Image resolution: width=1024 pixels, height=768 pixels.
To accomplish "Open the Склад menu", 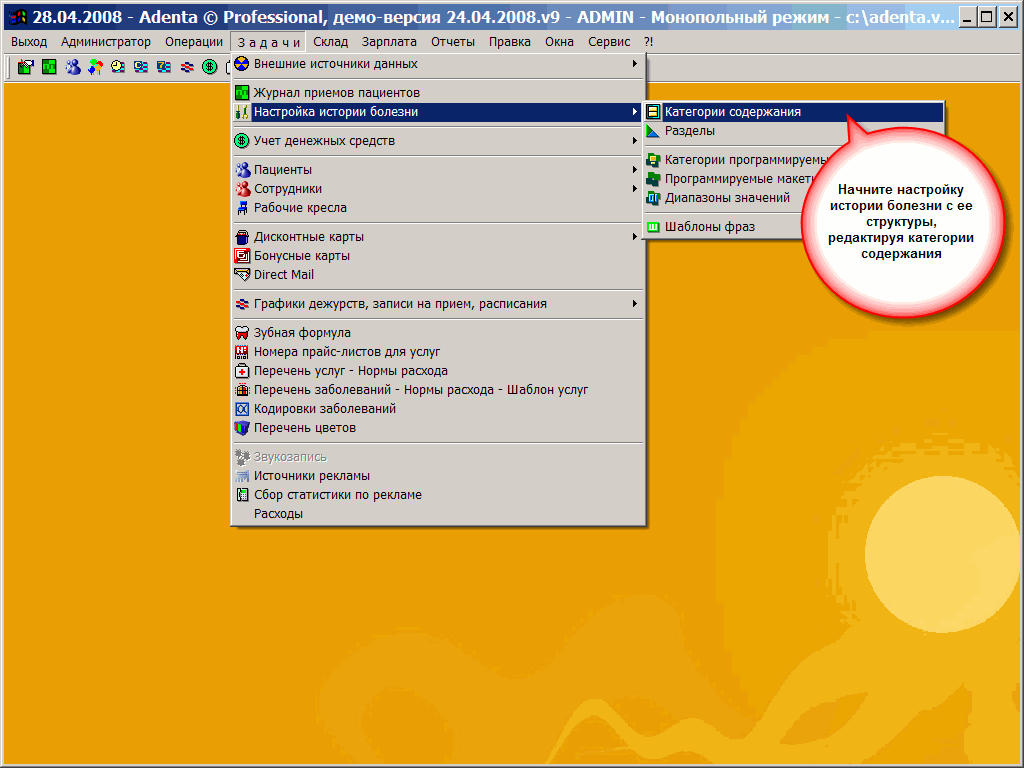I will click(330, 42).
